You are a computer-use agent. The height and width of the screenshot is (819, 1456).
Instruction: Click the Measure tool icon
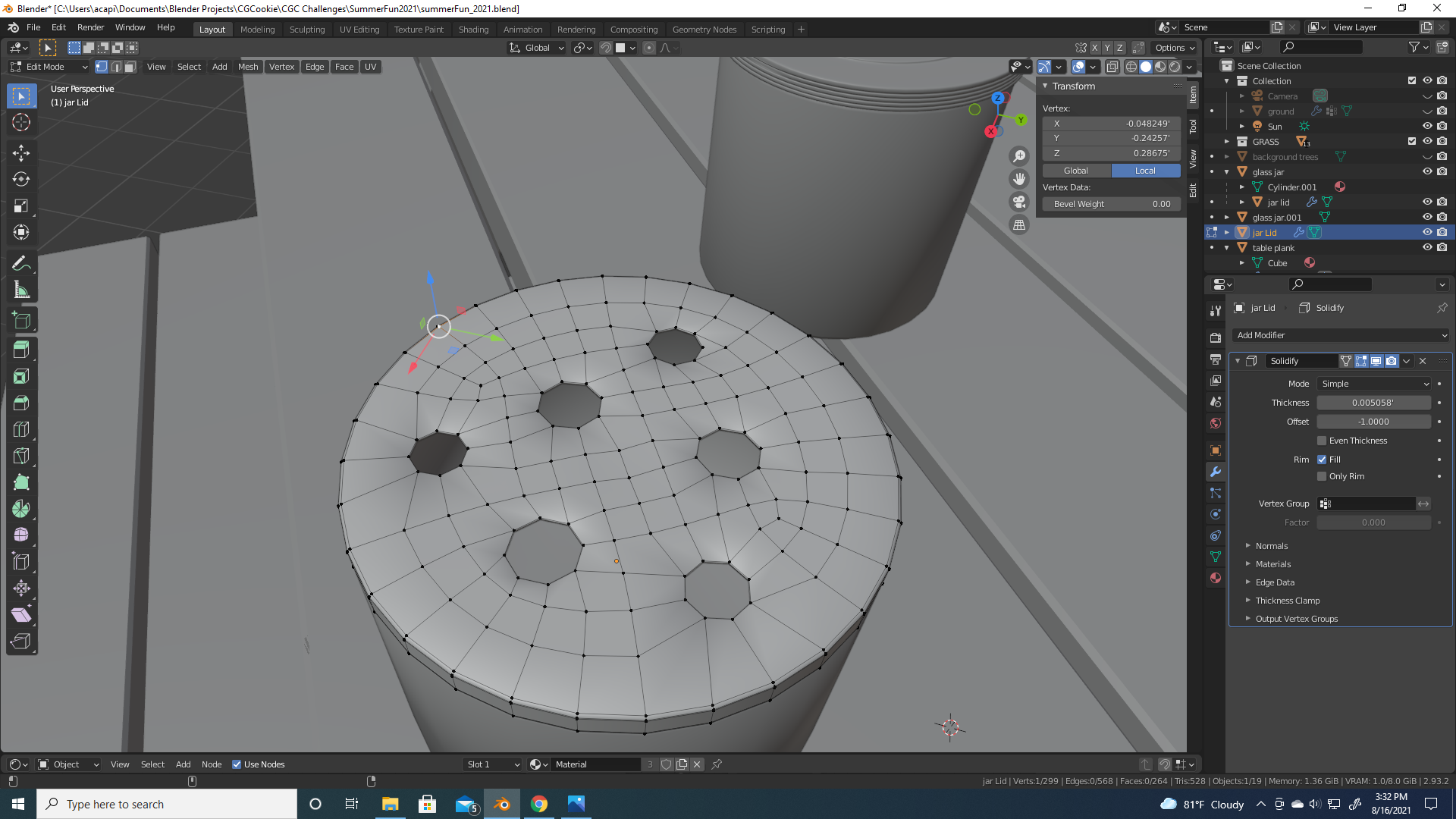click(x=21, y=290)
